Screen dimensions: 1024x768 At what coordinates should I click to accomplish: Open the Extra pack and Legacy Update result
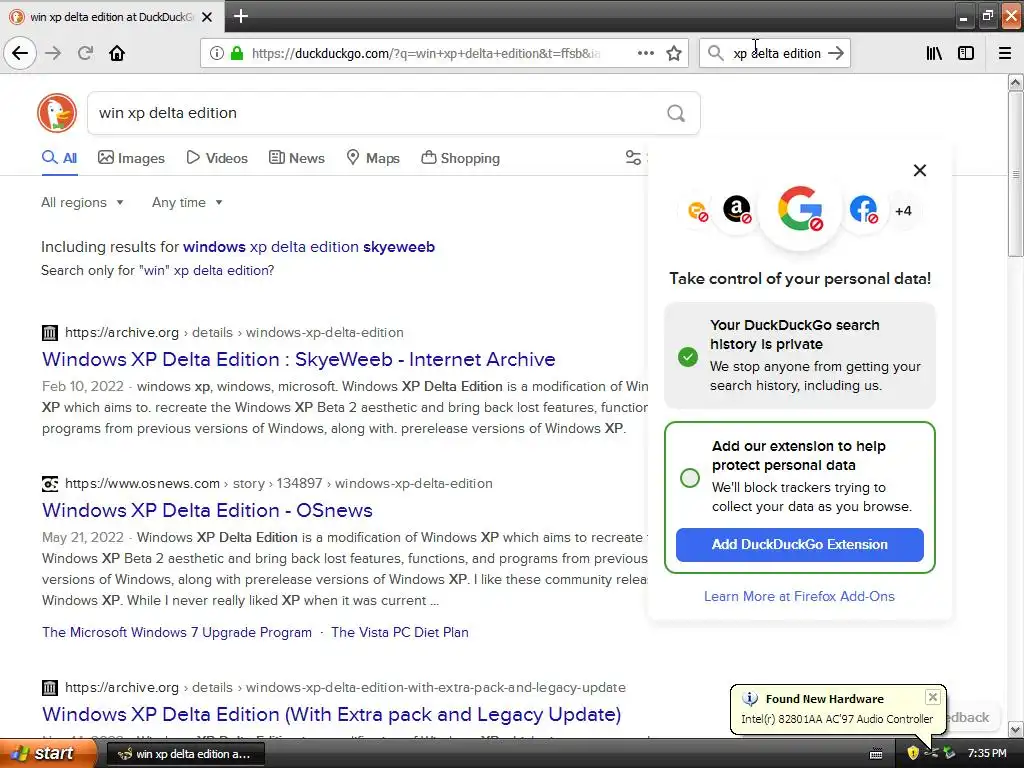pos(331,714)
